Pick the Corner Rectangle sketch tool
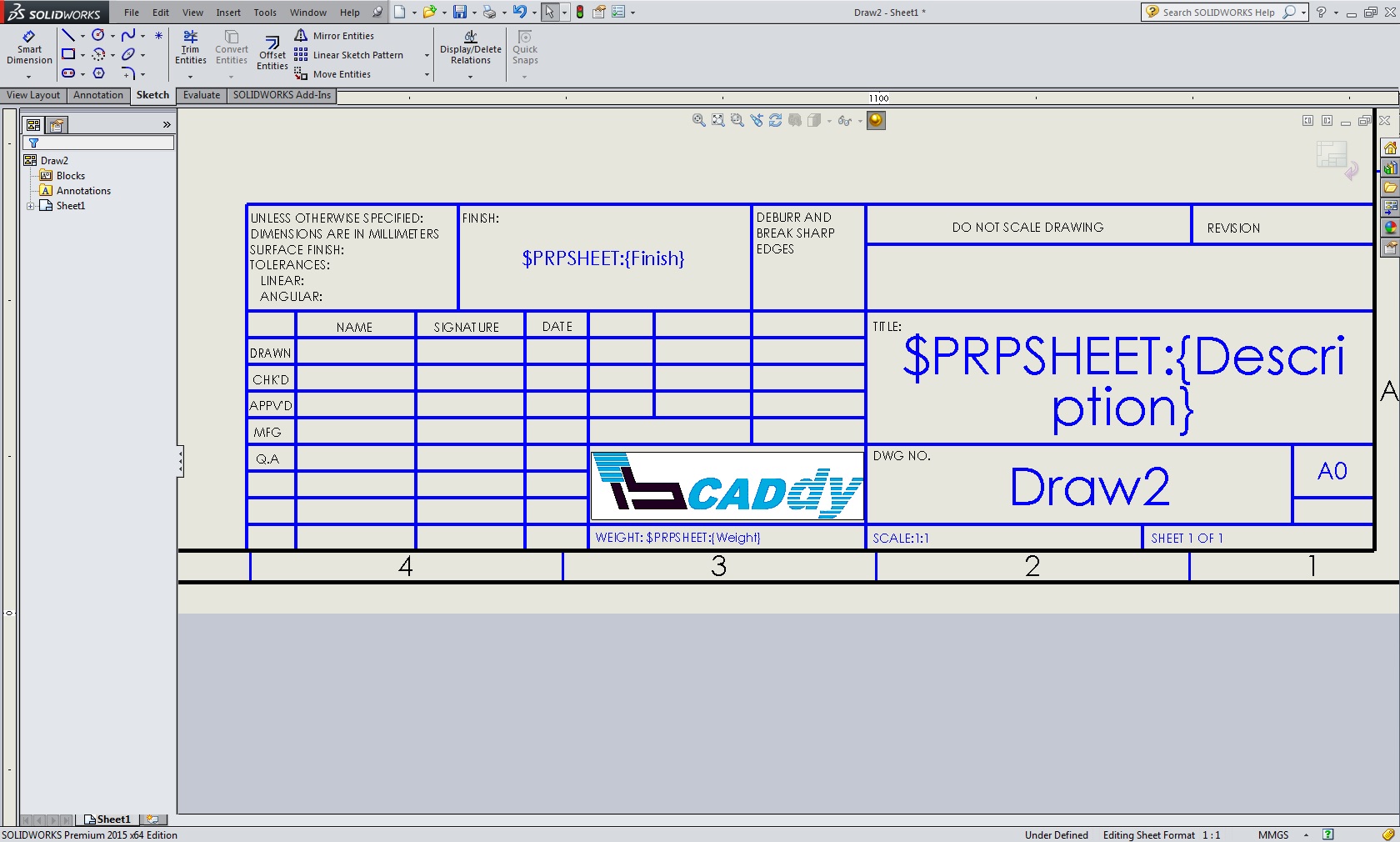The height and width of the screenshot is (842, 1400). pos(68,54)
